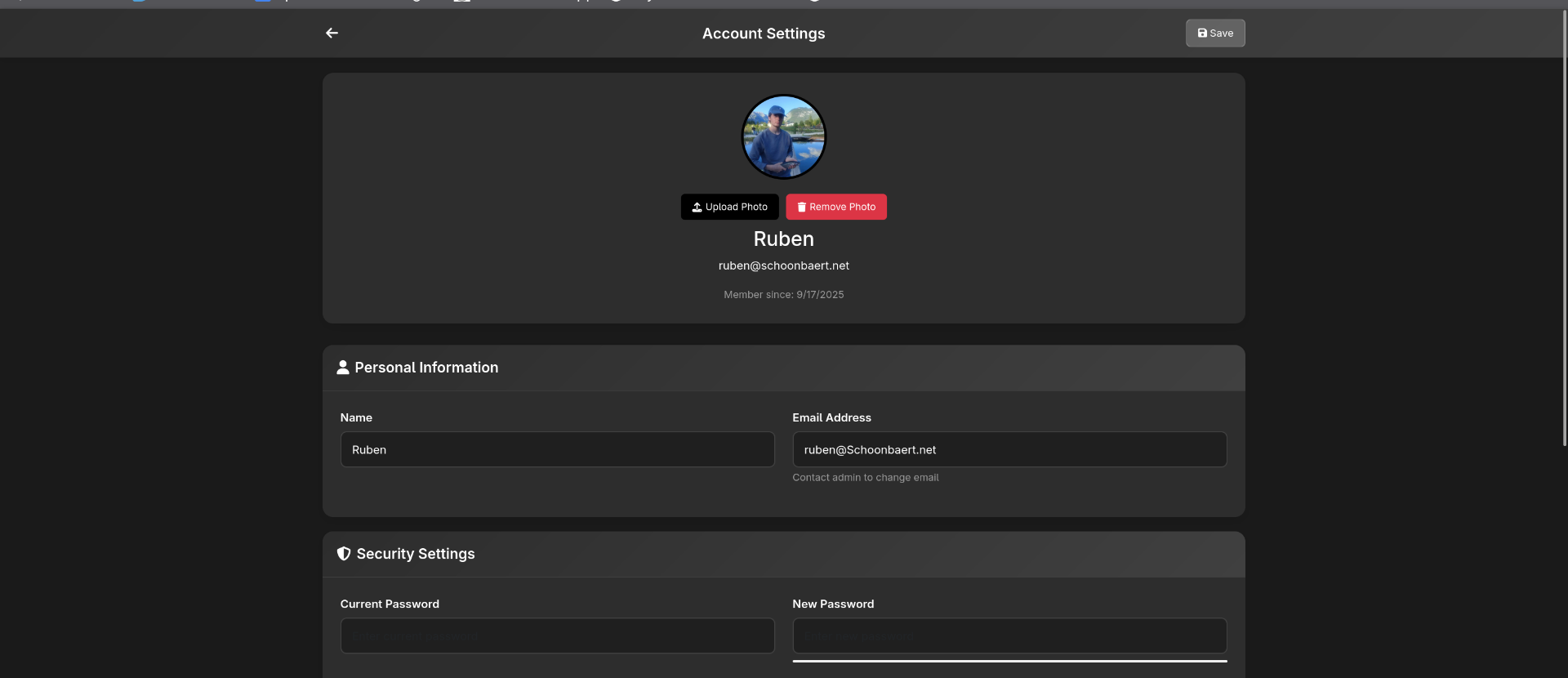Click the Personal Information section heading text

point(426,368)
